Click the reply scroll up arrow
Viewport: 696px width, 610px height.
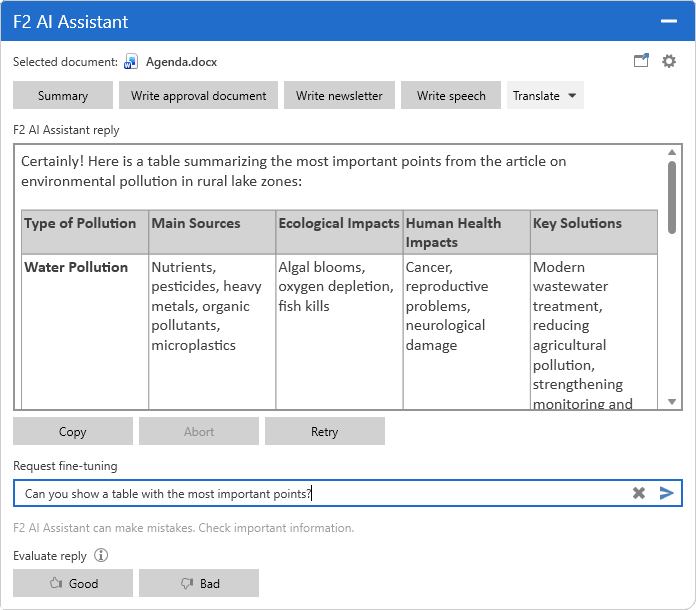672,152
